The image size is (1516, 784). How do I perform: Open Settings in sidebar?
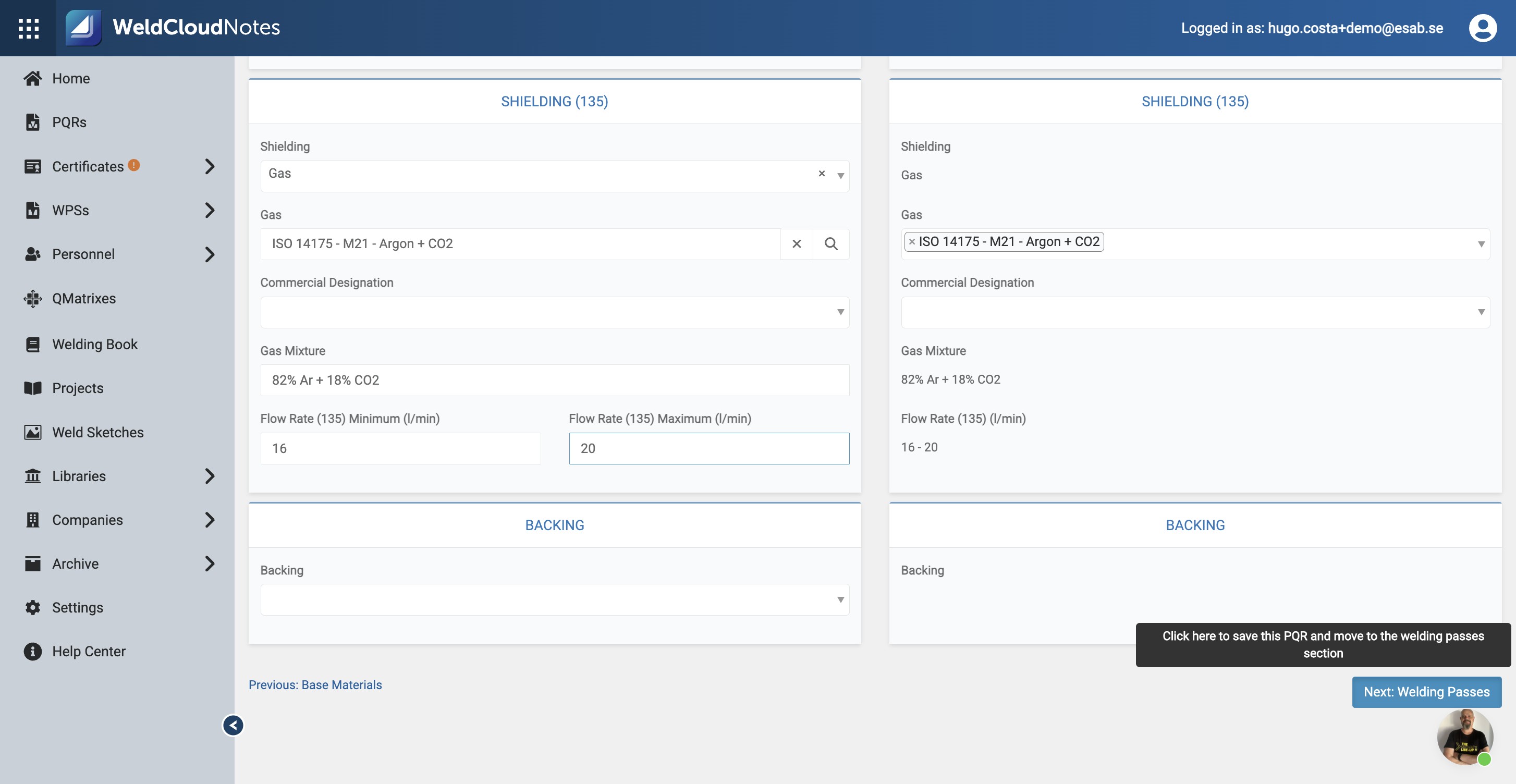pos(77,607)
